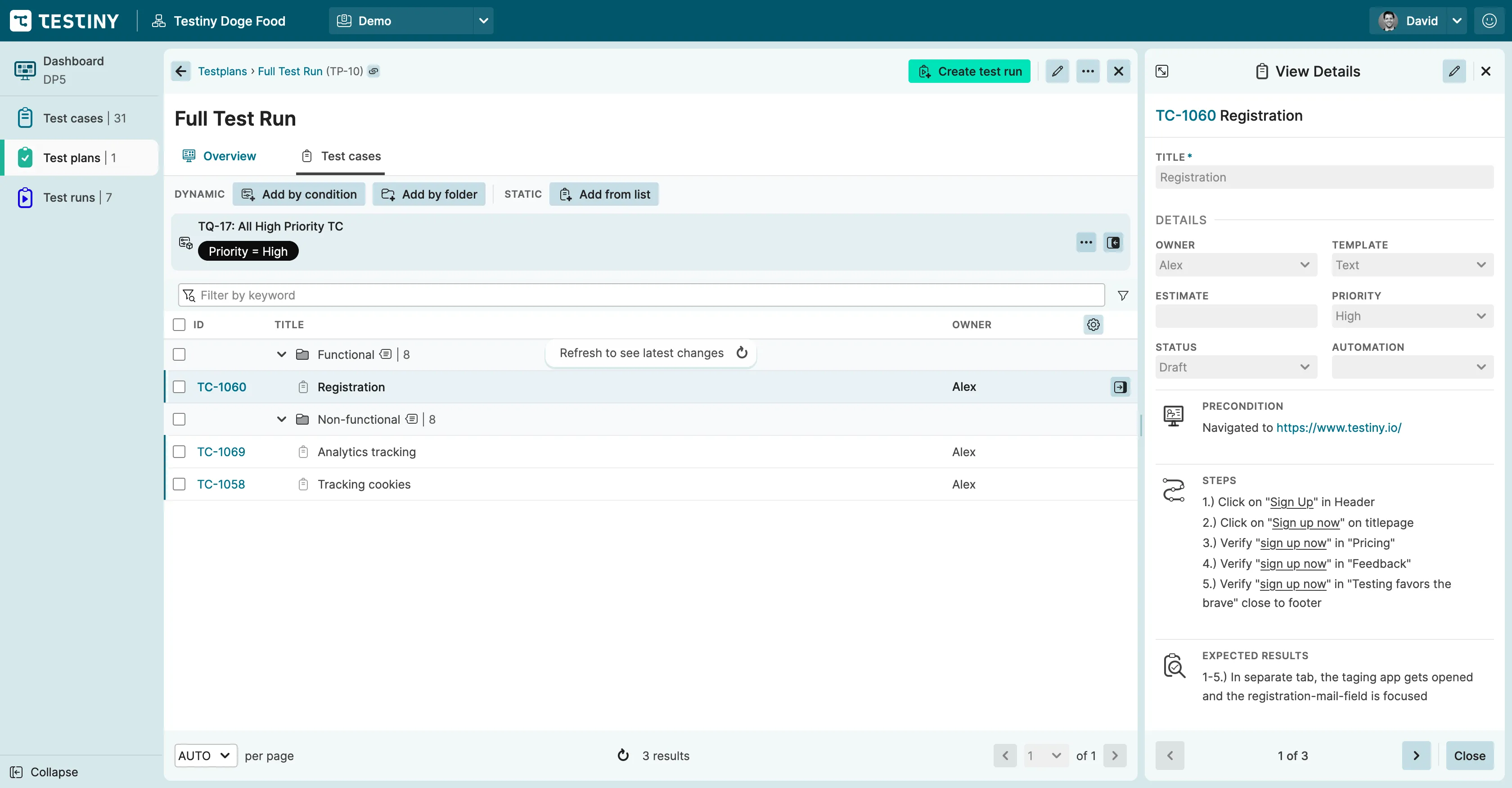This screenshot has height=788, width=1512.
Task: Check the TC-1060 Registration row checkbox
Action: tap(179, 387)
